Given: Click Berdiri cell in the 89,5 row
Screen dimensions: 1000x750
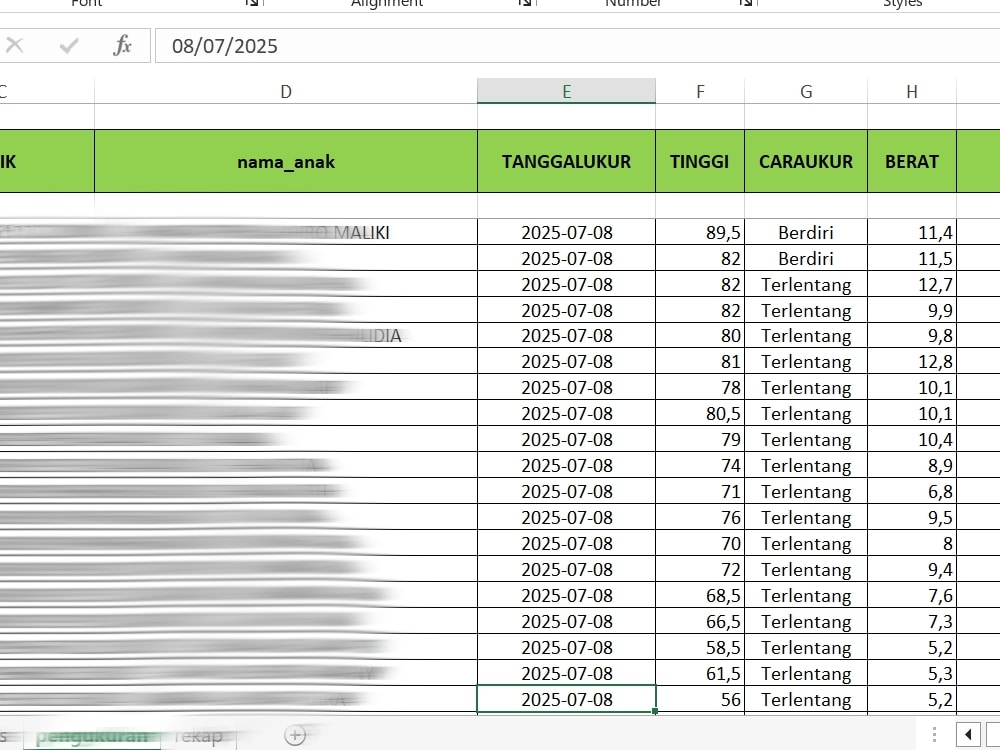Looking at the screenshot, I should point(806,232).
